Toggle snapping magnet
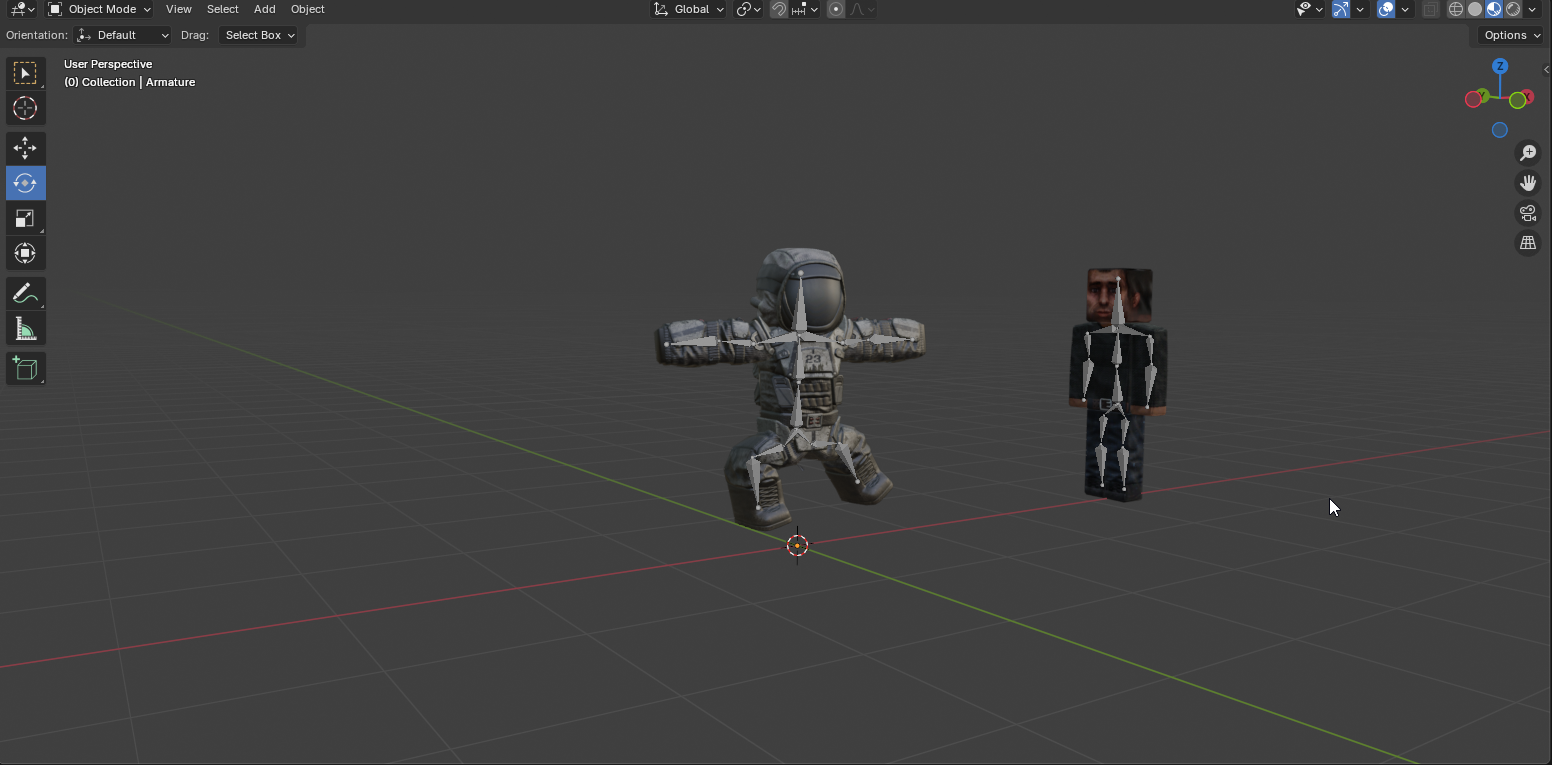The image size is (1552, 765). (779, 9)
